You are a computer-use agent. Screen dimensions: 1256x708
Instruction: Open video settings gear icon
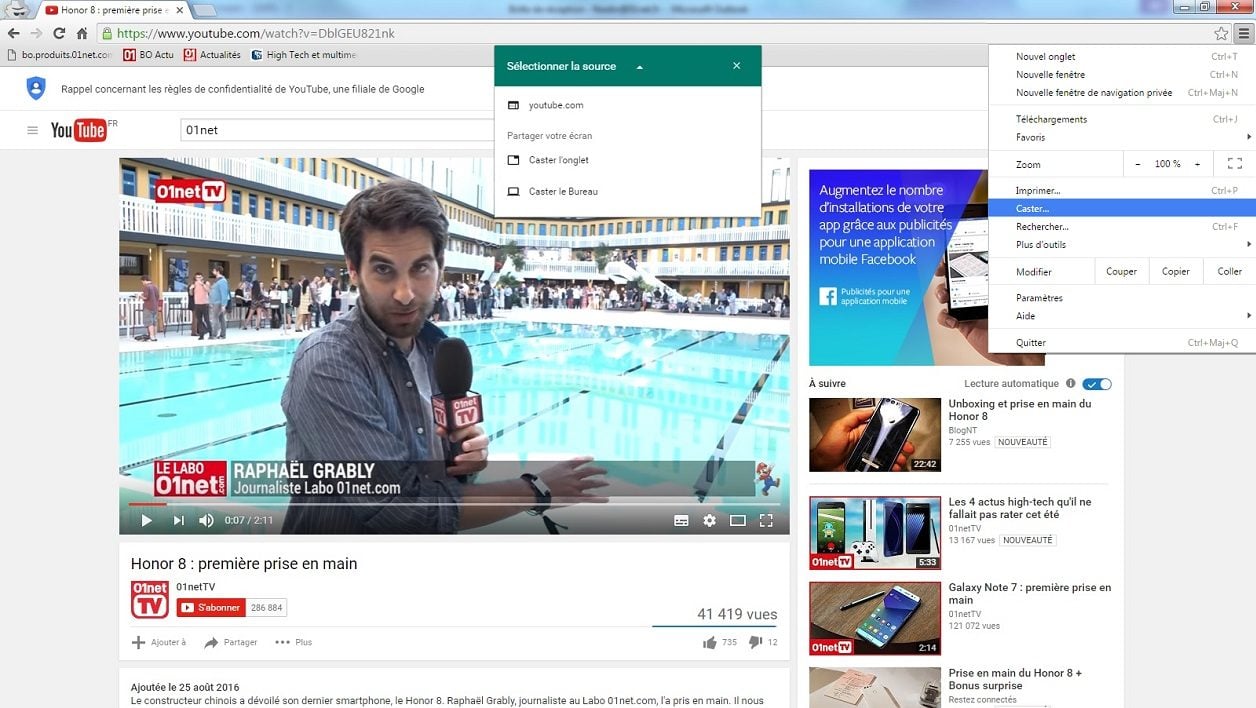pos(709,520)
